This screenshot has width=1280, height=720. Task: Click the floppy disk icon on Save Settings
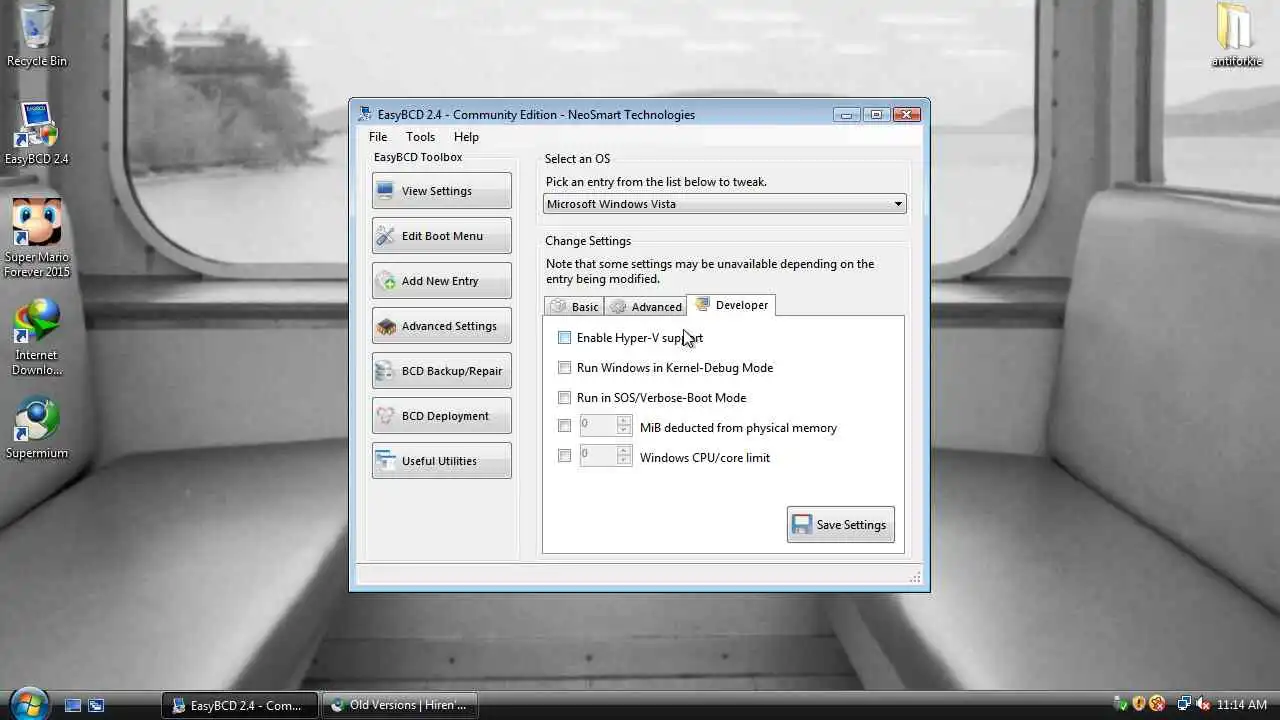click(801, 525)
